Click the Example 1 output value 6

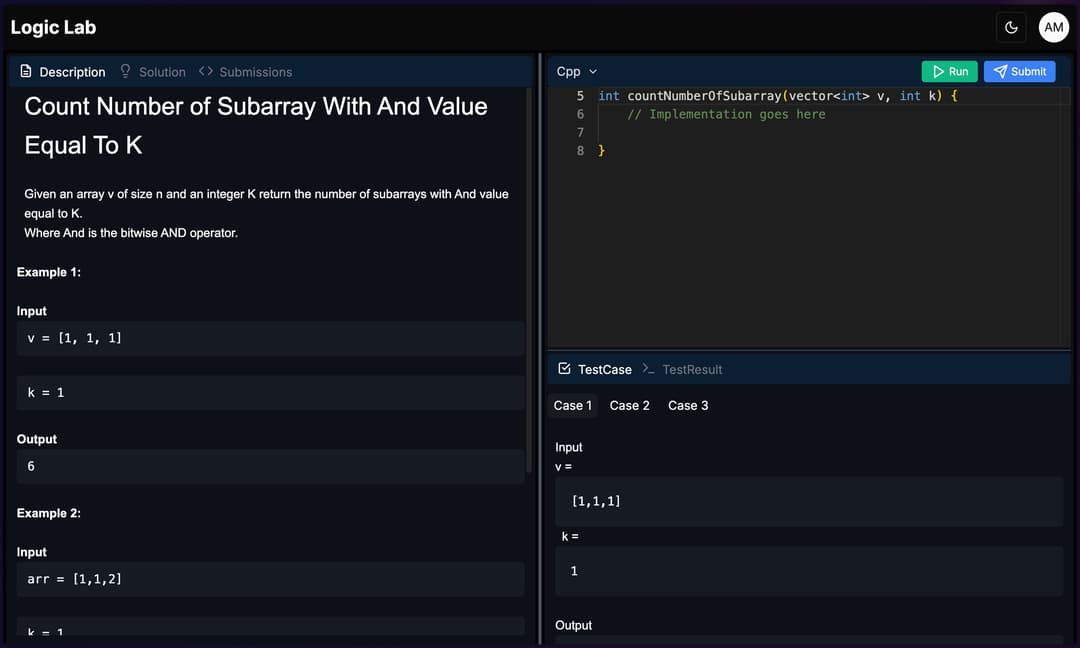[x=270, y=466]
